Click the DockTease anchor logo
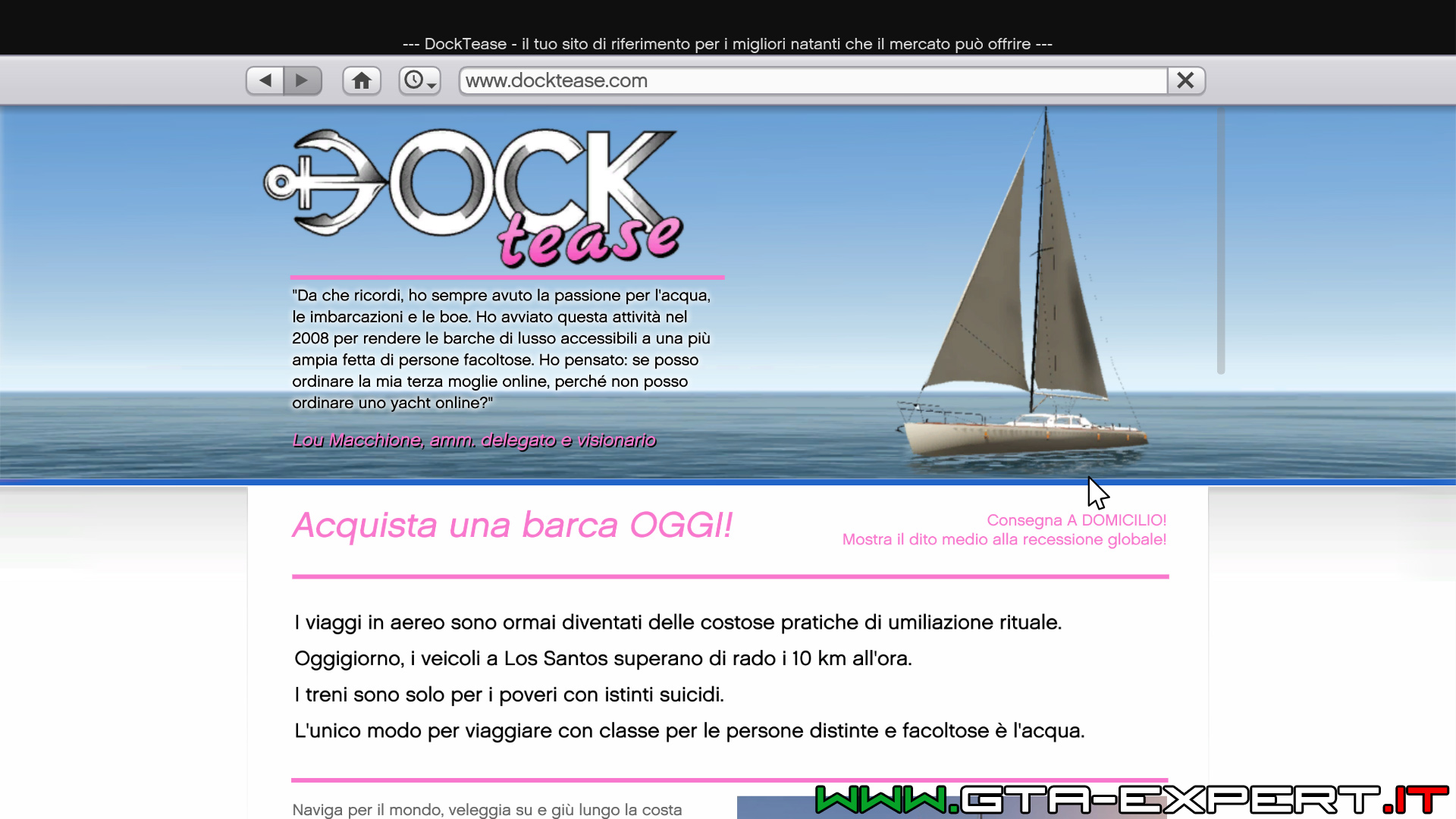1456x819 pixels. 472,198
